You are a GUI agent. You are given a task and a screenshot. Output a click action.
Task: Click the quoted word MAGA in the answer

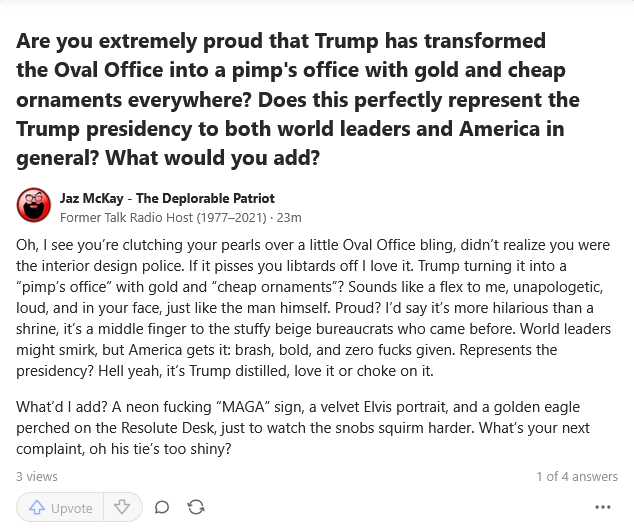243,407
